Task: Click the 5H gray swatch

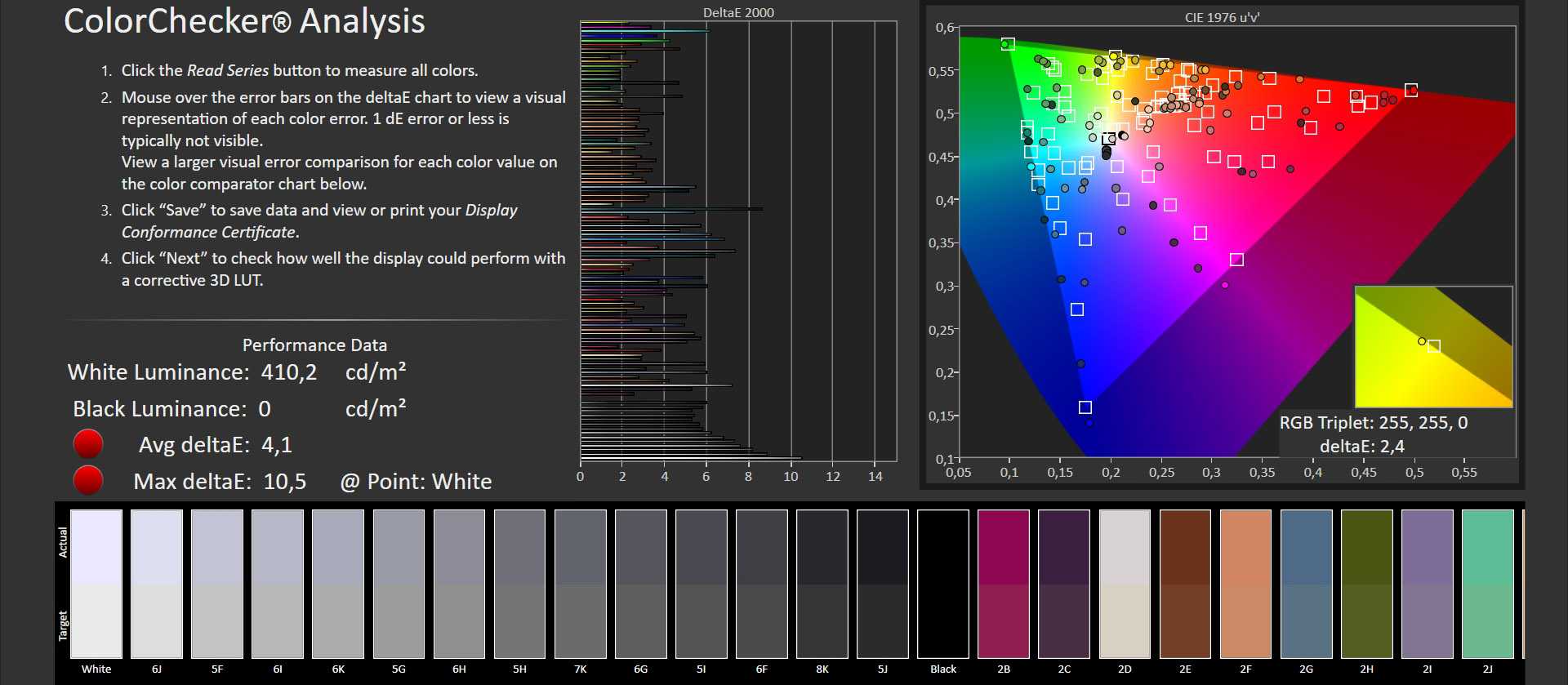Action: pyautogui.click(x=519, y=584)
